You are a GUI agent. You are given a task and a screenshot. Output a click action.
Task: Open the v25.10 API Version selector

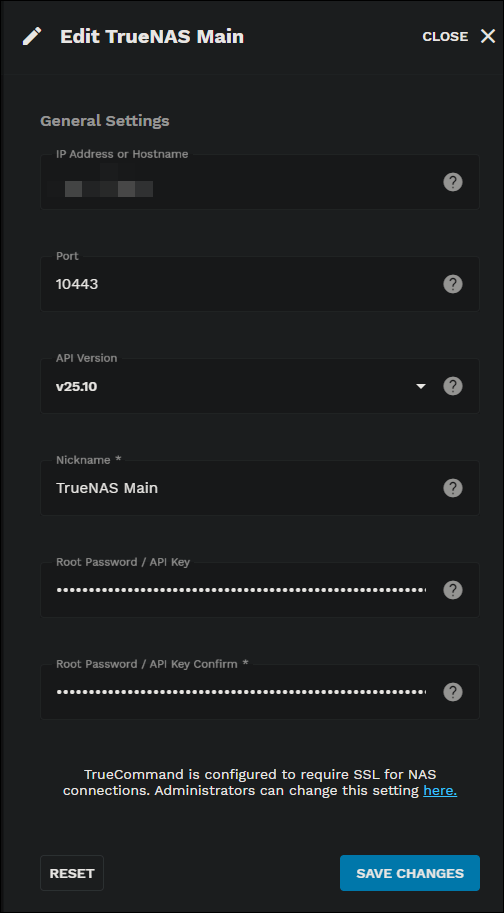[x=241, y=386]
